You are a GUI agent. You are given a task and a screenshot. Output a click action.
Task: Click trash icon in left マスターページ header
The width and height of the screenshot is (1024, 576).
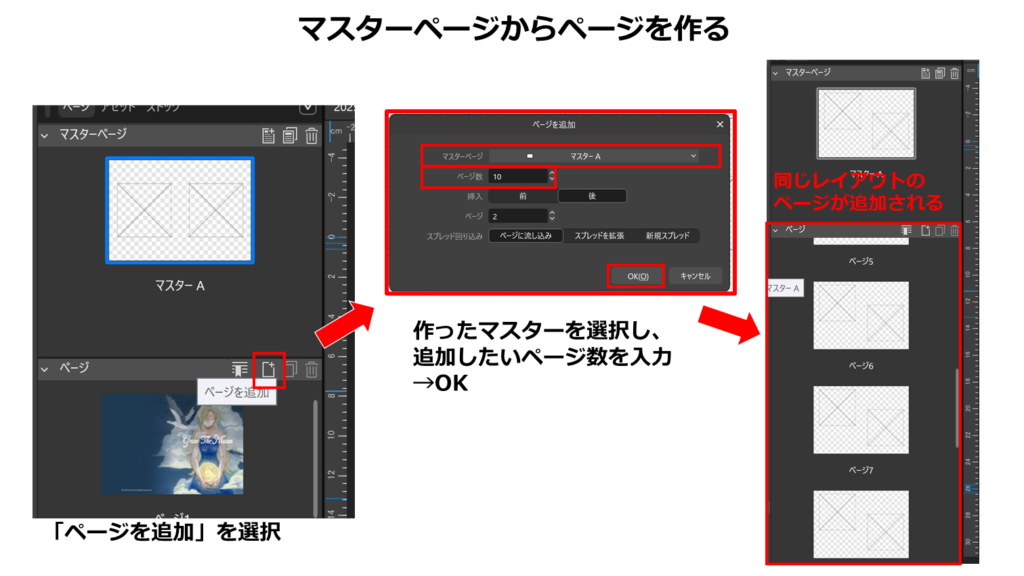(x=311, y=136)
